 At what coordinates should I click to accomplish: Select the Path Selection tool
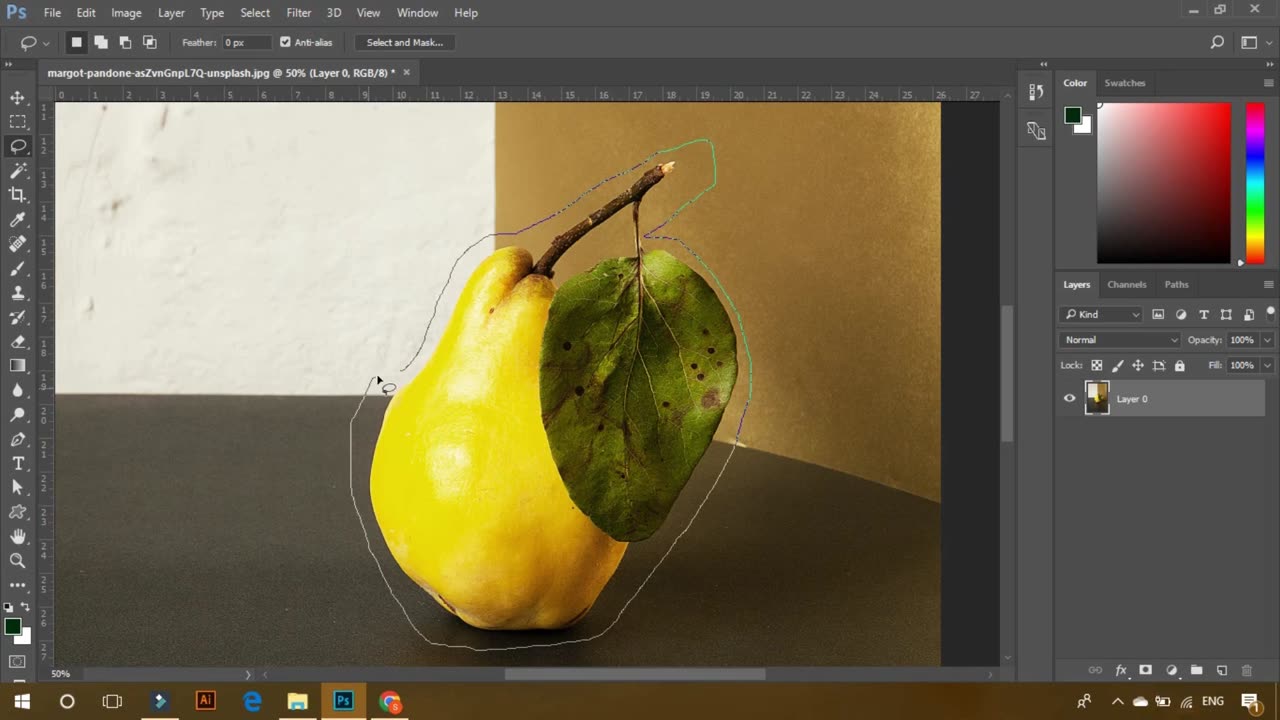tap(18, 487)
